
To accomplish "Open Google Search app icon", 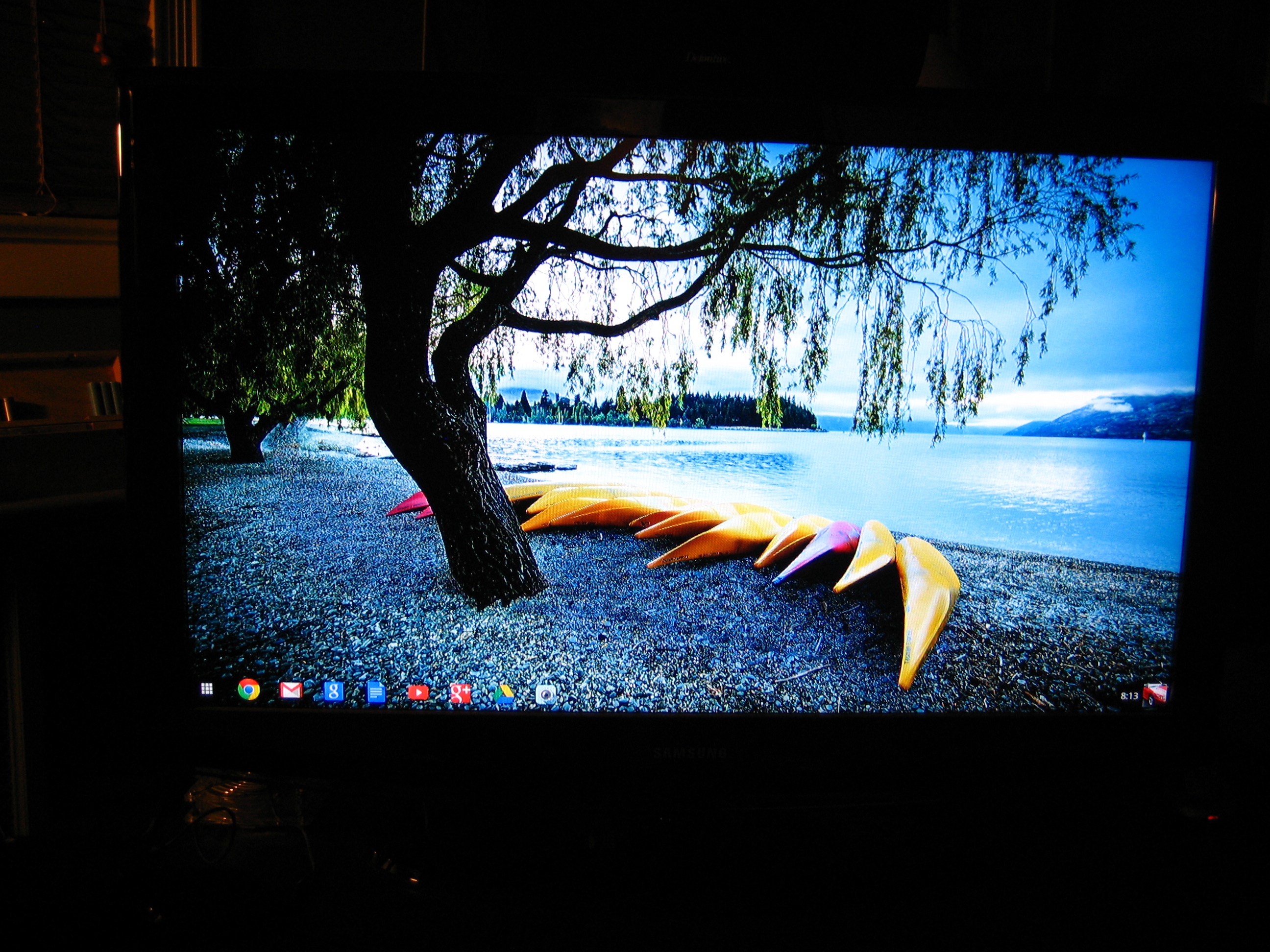I will [333, 691].
